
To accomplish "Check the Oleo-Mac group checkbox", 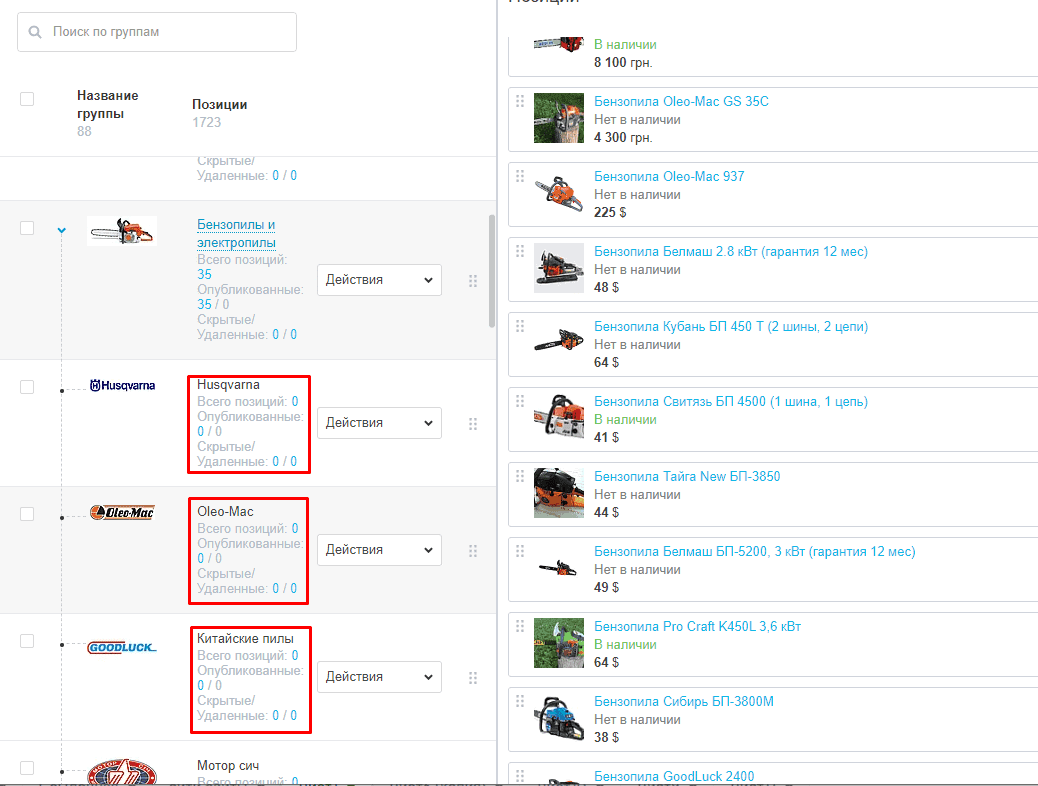I will (x=27, y=514).
